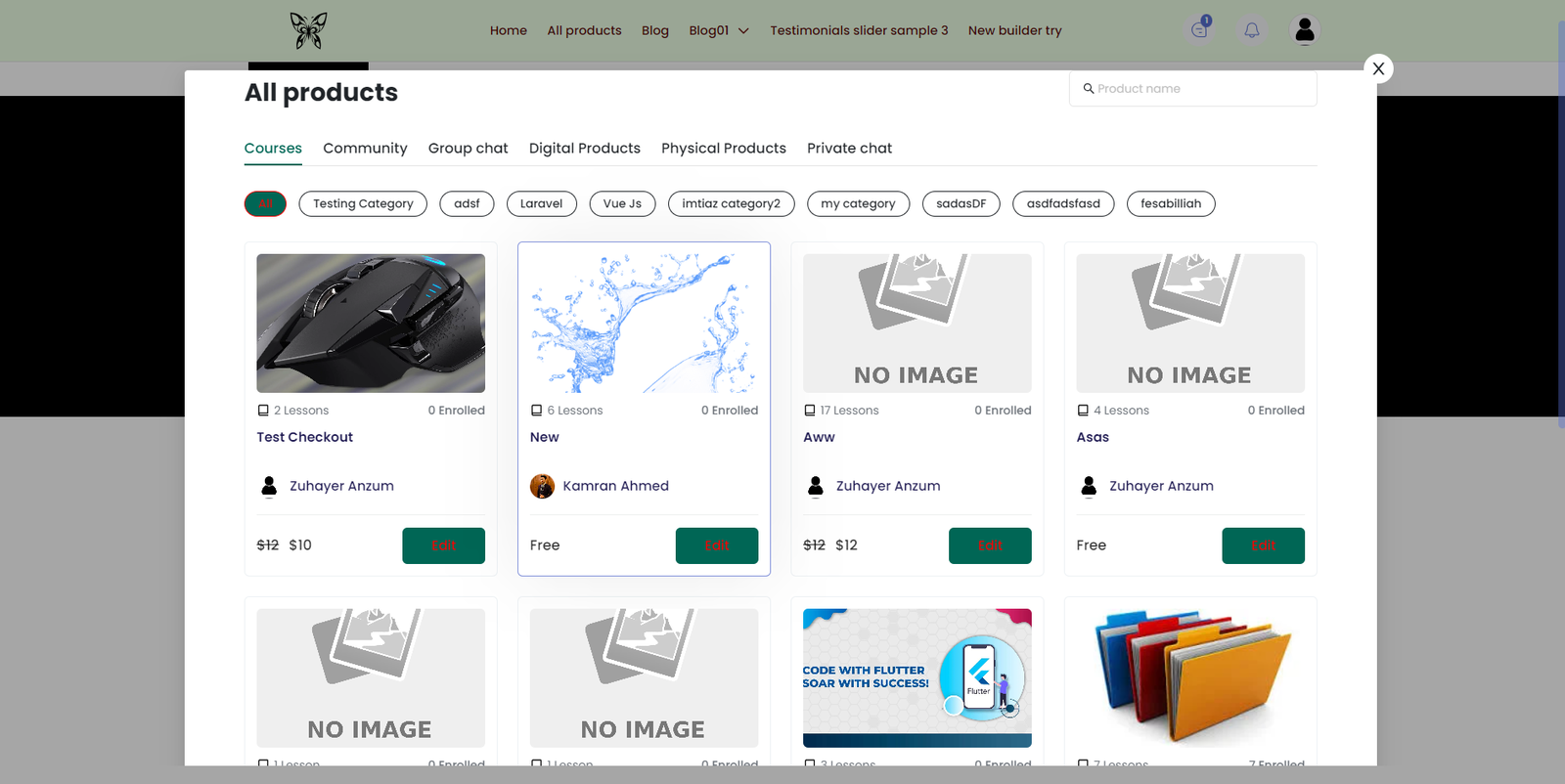This screenshot has height=784, width=1565.
Task: Click the search magnifier icon
Action: (1088, 89)
